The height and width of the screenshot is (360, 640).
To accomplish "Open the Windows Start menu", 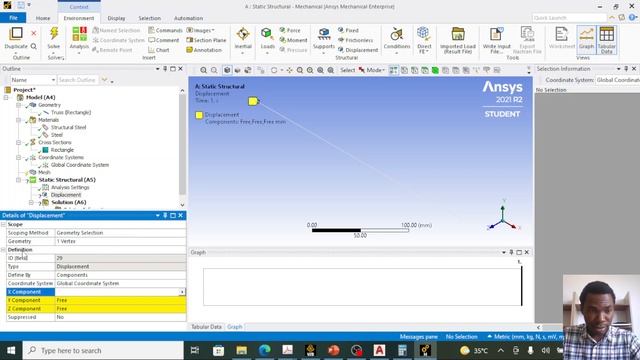I will [11, 351].
